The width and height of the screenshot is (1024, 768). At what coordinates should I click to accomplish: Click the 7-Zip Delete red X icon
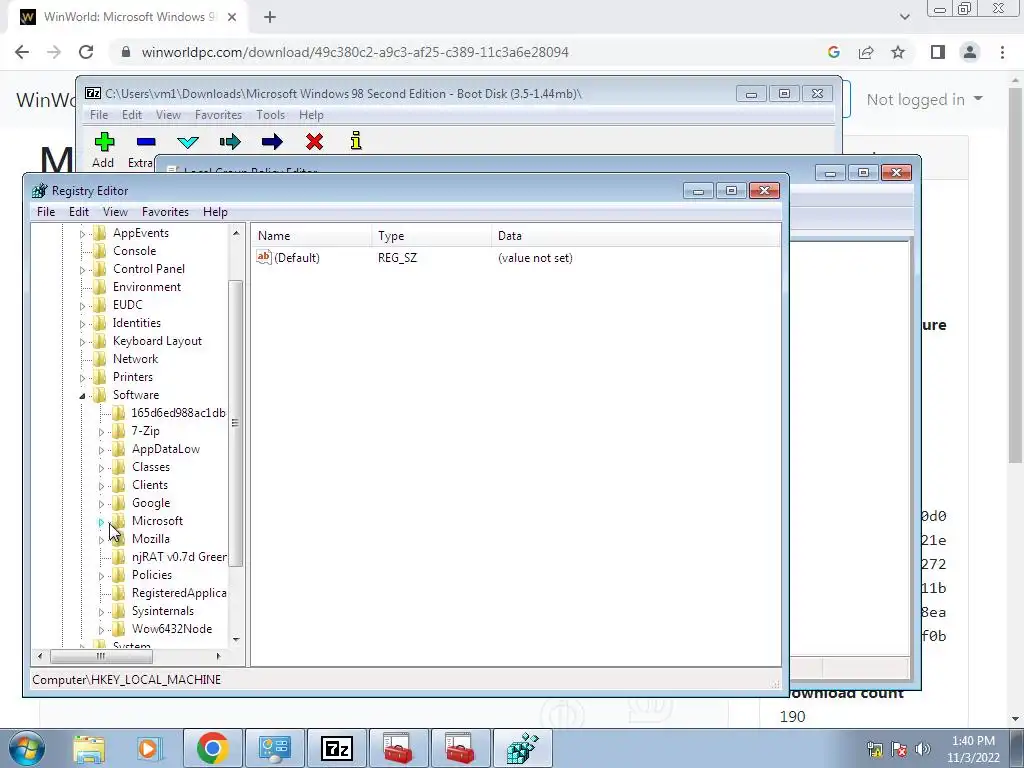coord(314,142)
